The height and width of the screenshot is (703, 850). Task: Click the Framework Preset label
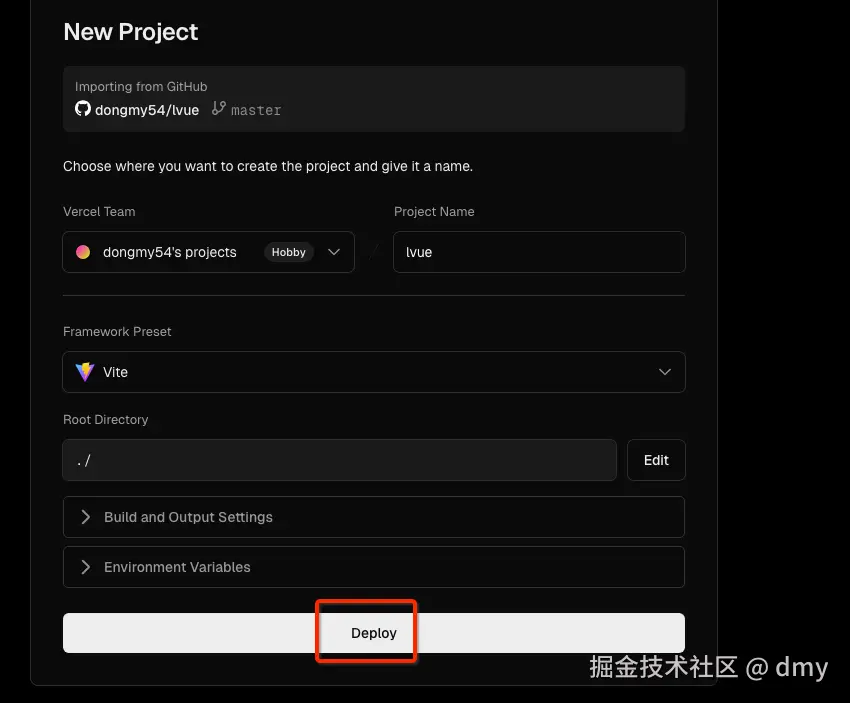tap(117, 332)
